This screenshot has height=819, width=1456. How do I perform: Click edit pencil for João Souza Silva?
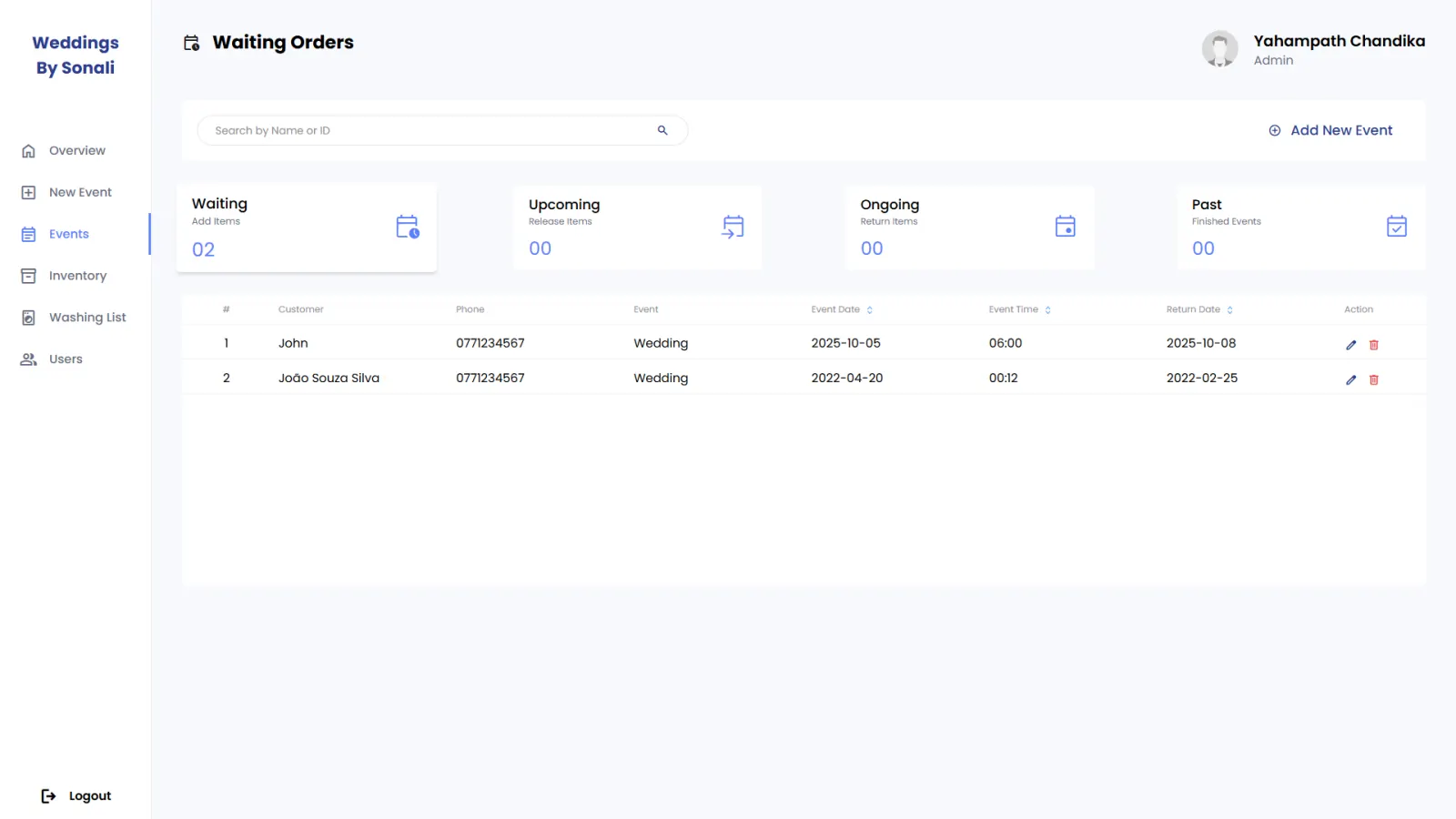point(1350,379)
